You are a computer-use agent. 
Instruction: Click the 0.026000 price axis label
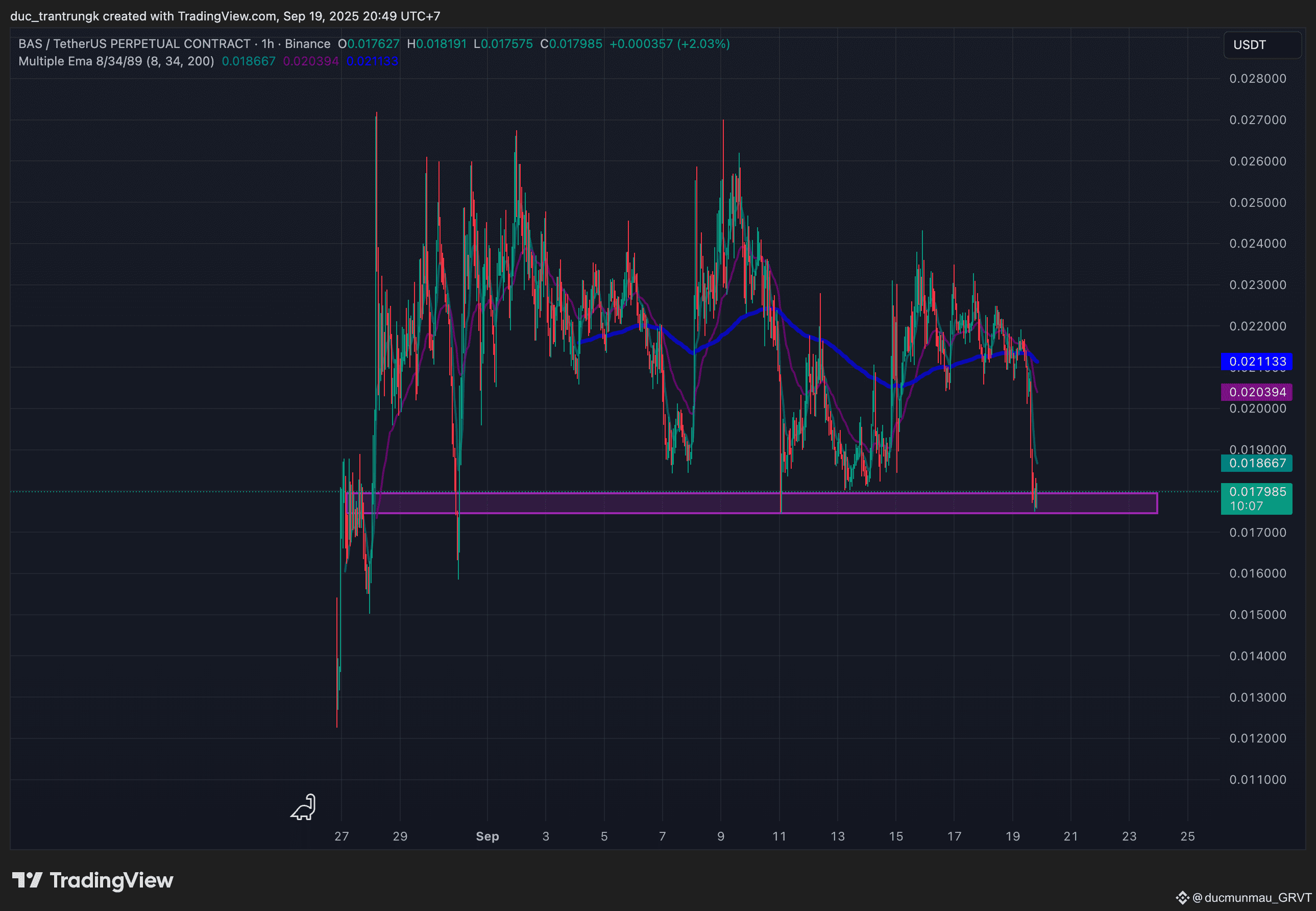1258,161
